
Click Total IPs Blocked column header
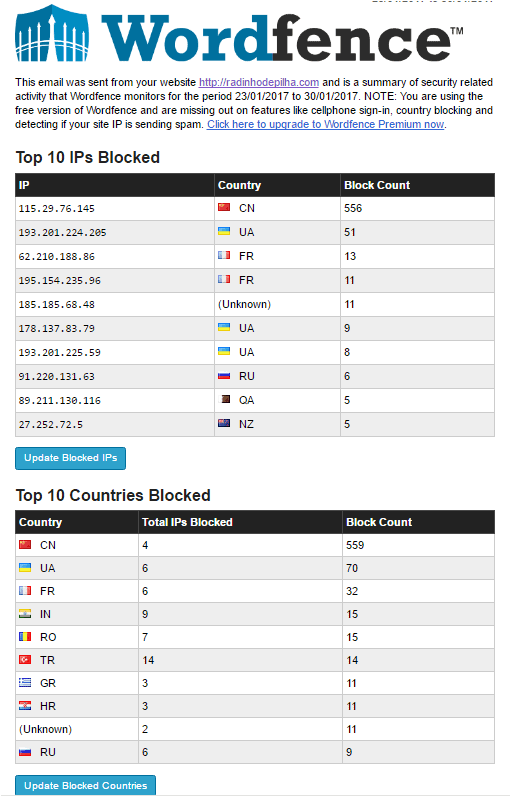tap(187, 522)
